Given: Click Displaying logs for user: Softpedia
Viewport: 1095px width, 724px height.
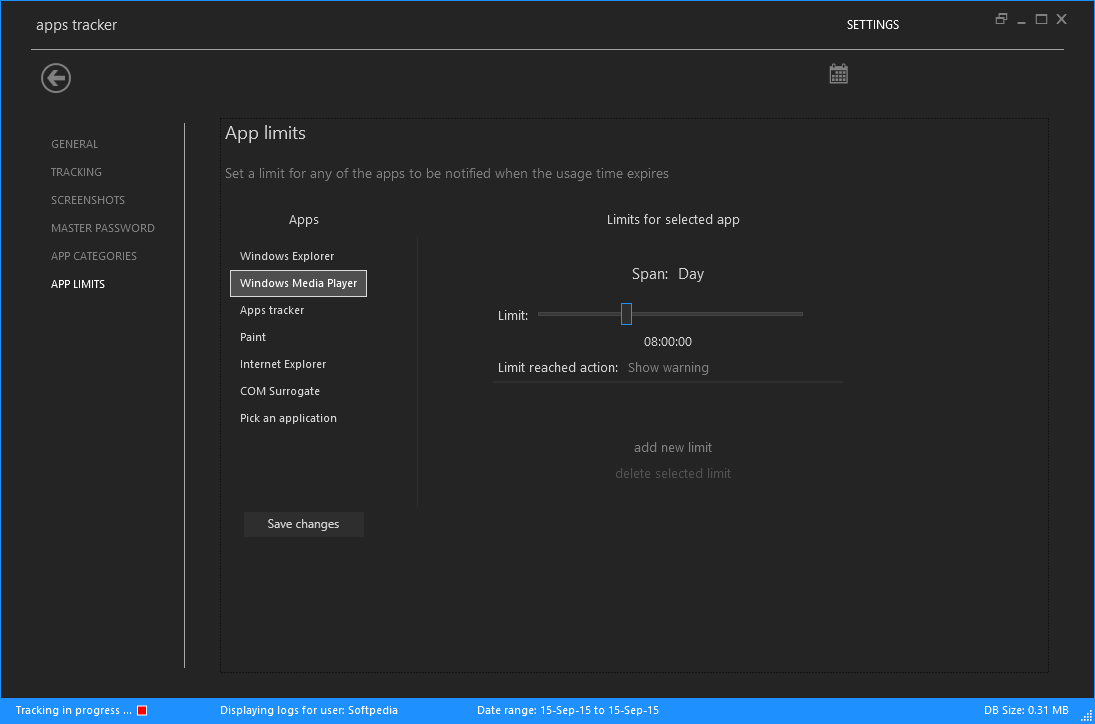Looking at the screenshot, I should [309, 710].
